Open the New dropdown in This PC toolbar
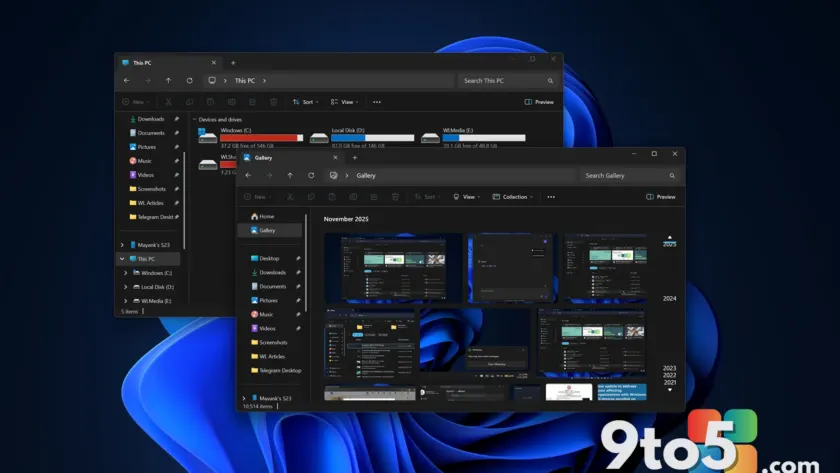This screenshot has height=473, width=840. pos(136,102)
